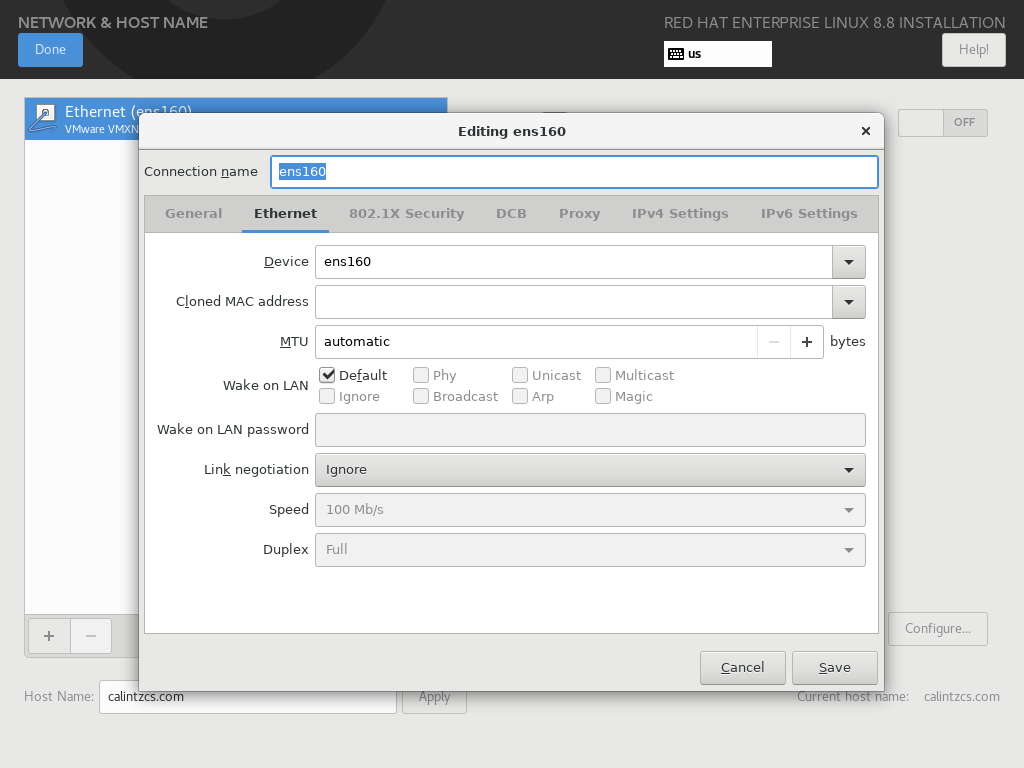Viewport: 1024px width, 768px height.
Task: Click the Configure... button
Action: [x=938, y=629]
